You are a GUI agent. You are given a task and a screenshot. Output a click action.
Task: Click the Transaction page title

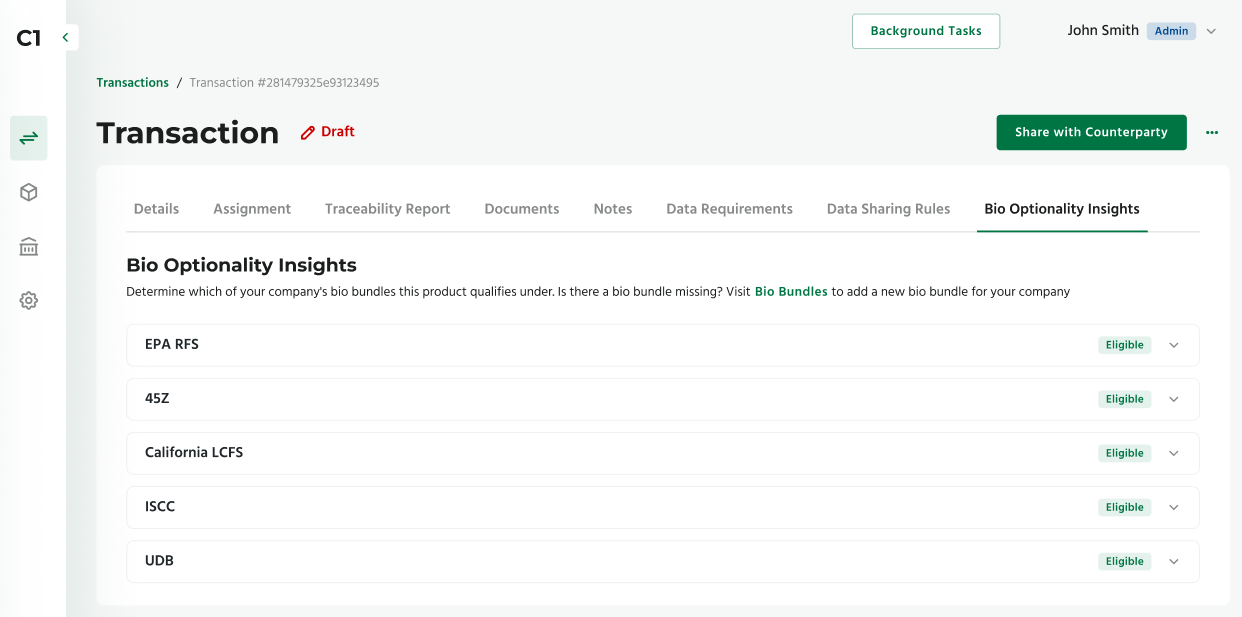tap(188, 132)
